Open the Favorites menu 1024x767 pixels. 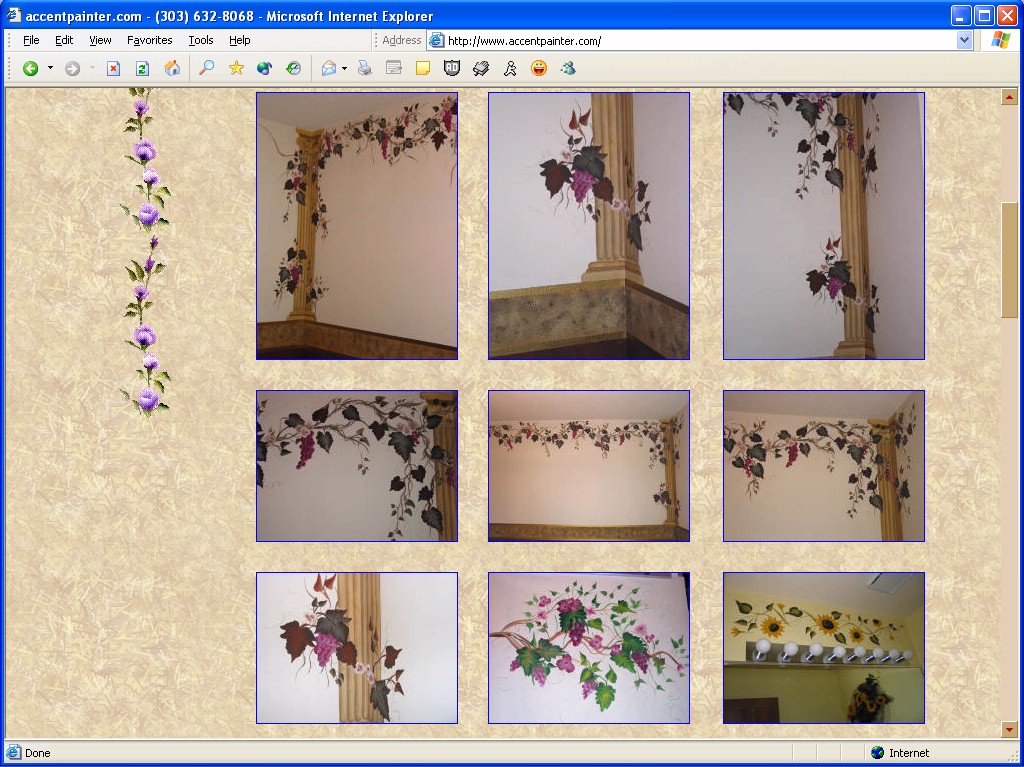149,40
